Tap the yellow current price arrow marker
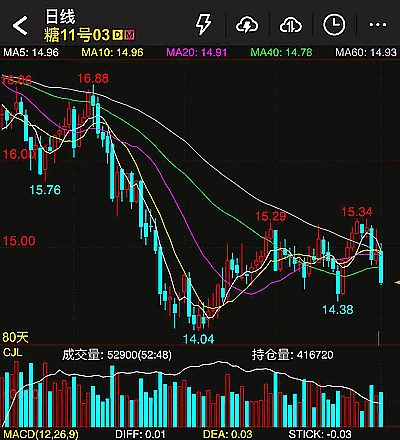 tap(397, 283)
